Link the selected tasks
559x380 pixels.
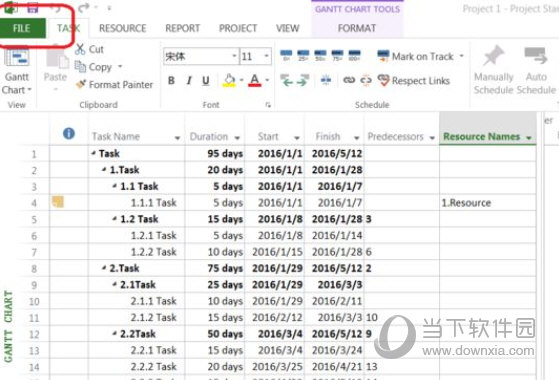[x=349, y=81]
